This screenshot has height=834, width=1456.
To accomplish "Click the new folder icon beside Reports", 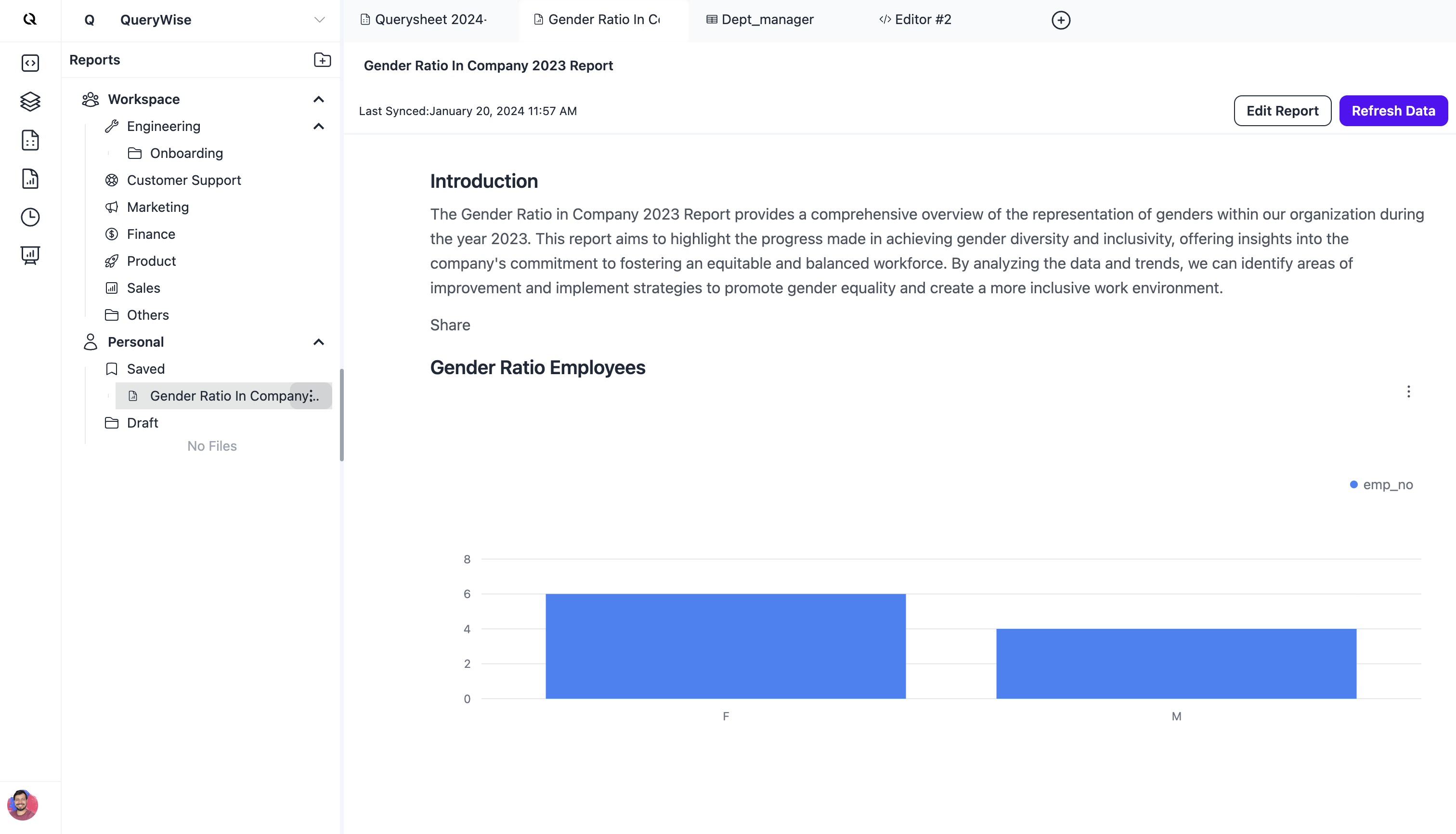I will click(x=323, y=60).
